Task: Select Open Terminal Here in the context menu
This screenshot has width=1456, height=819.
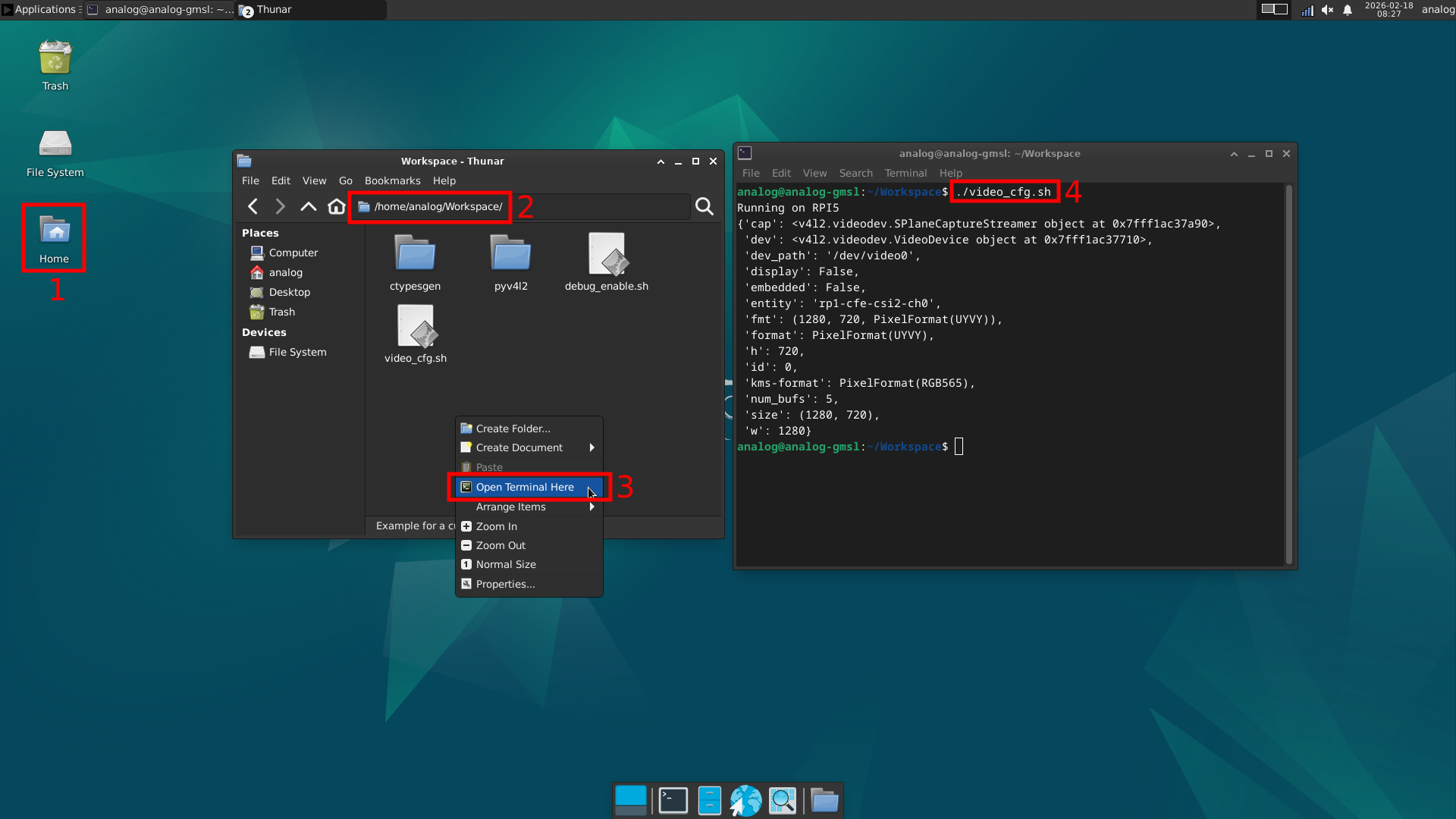Action: [x=525, y=487]
